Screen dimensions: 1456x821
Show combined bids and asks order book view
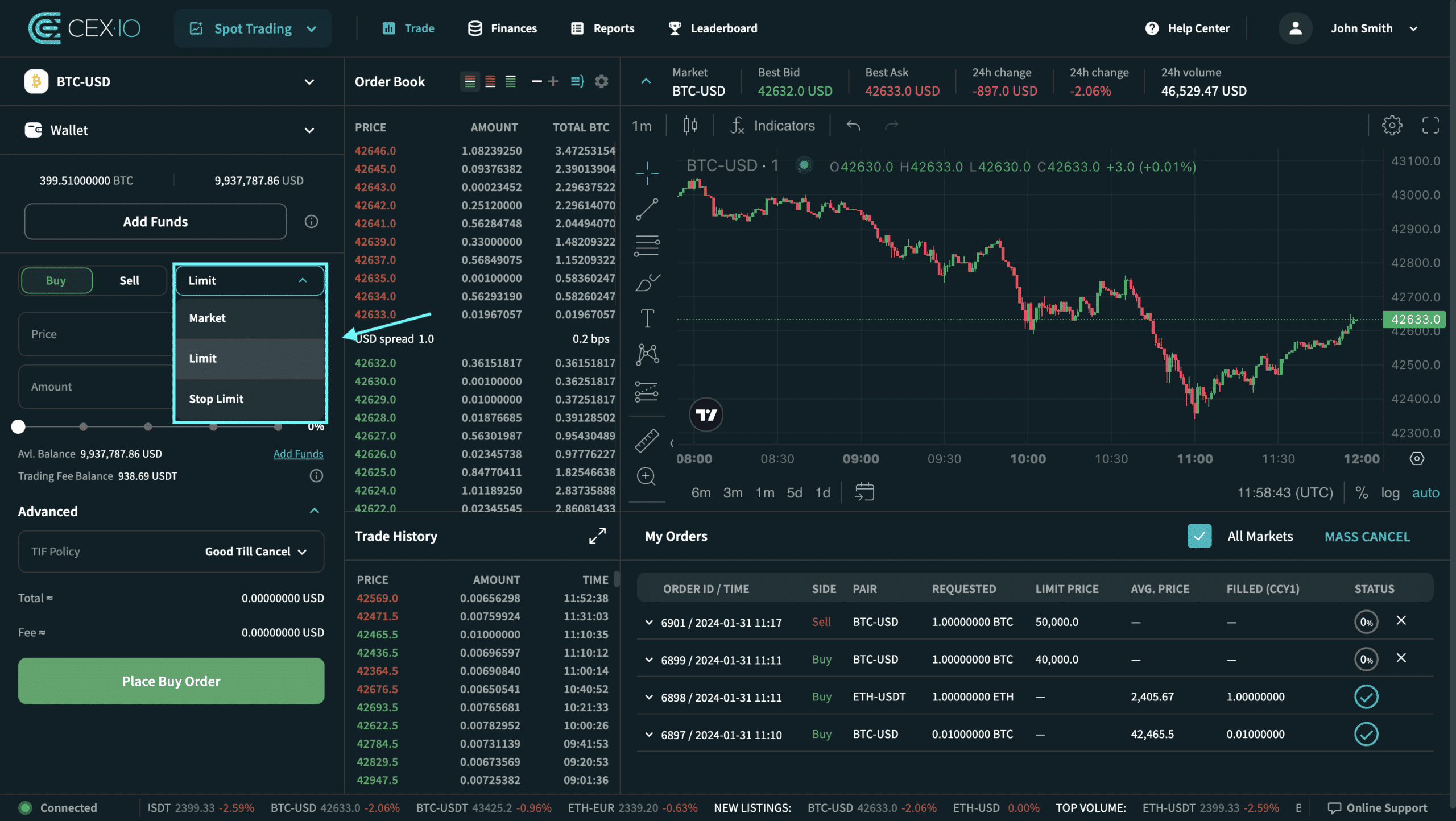click(470, 81)
